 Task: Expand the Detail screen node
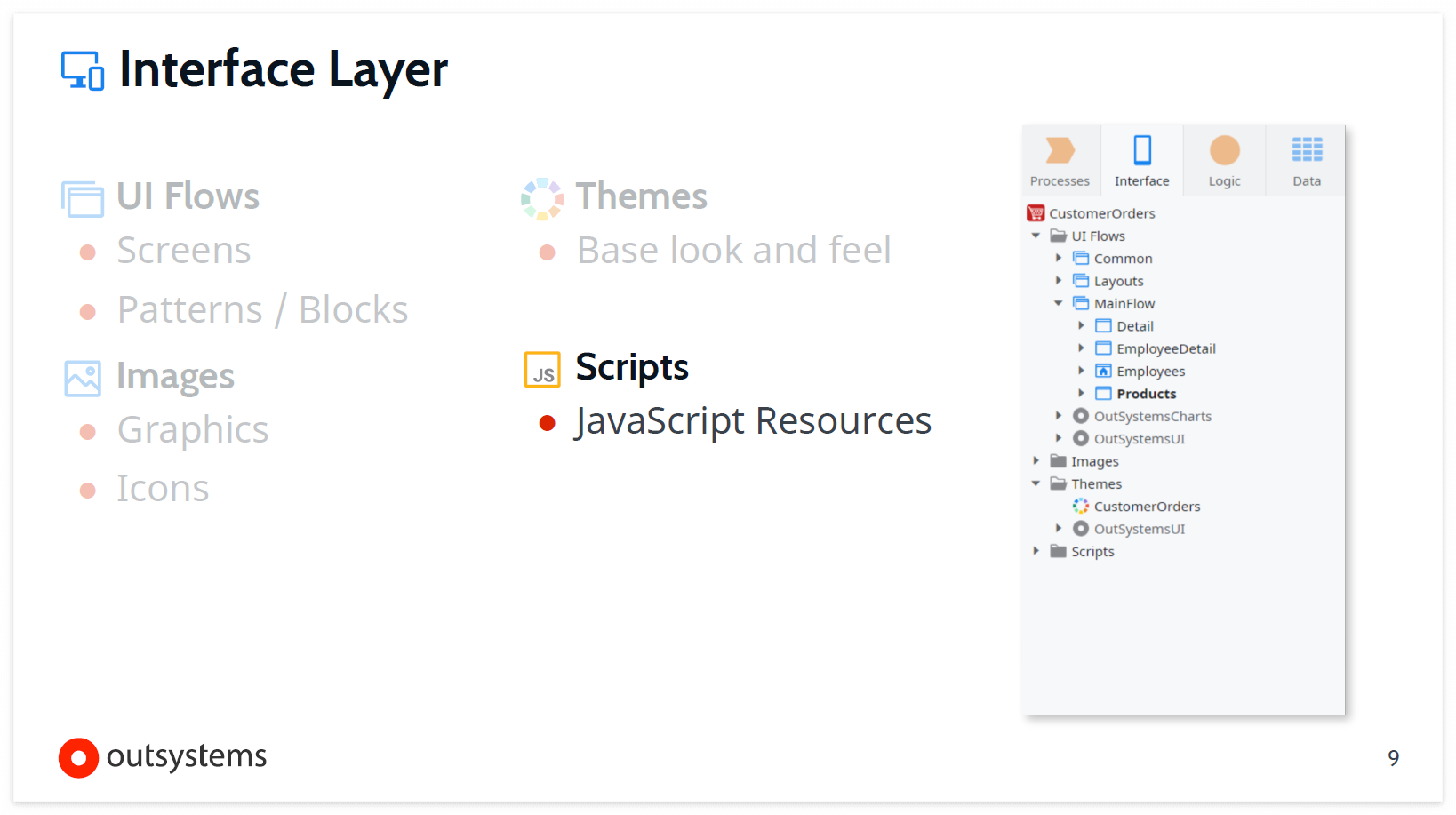(x=1081, y=326)
